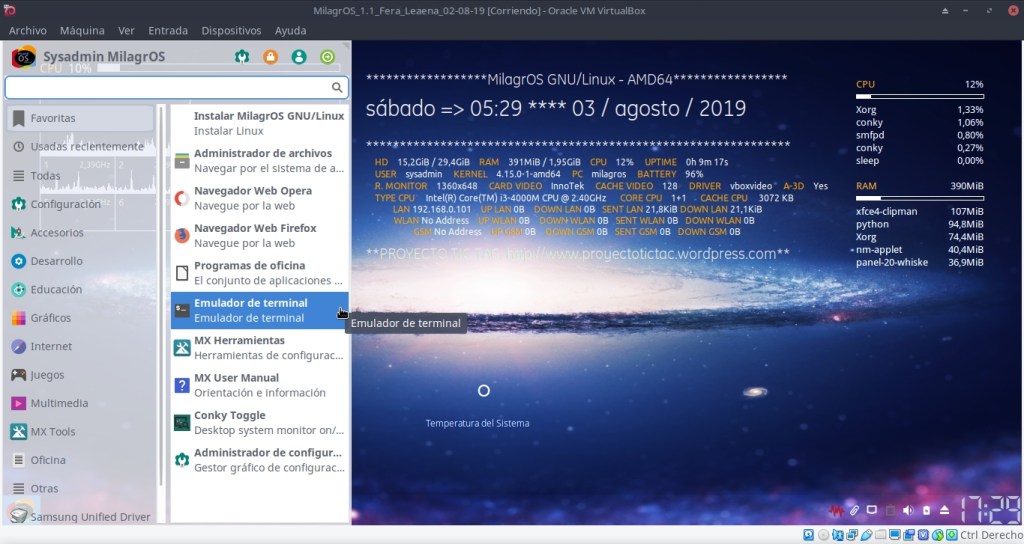Open the Ver menu

126,31
